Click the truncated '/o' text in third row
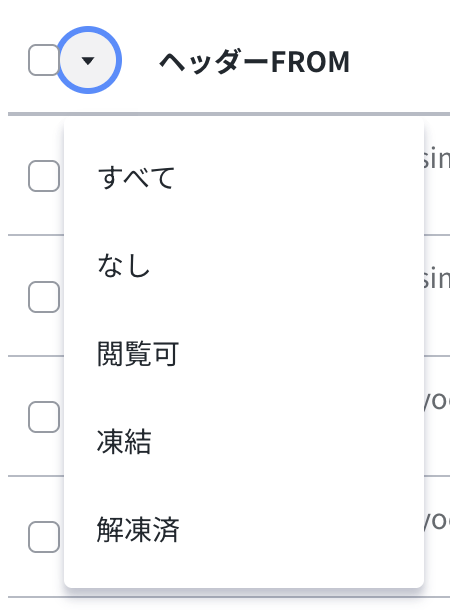The height and width of the screenshot is (610, 450). (437, 400)
